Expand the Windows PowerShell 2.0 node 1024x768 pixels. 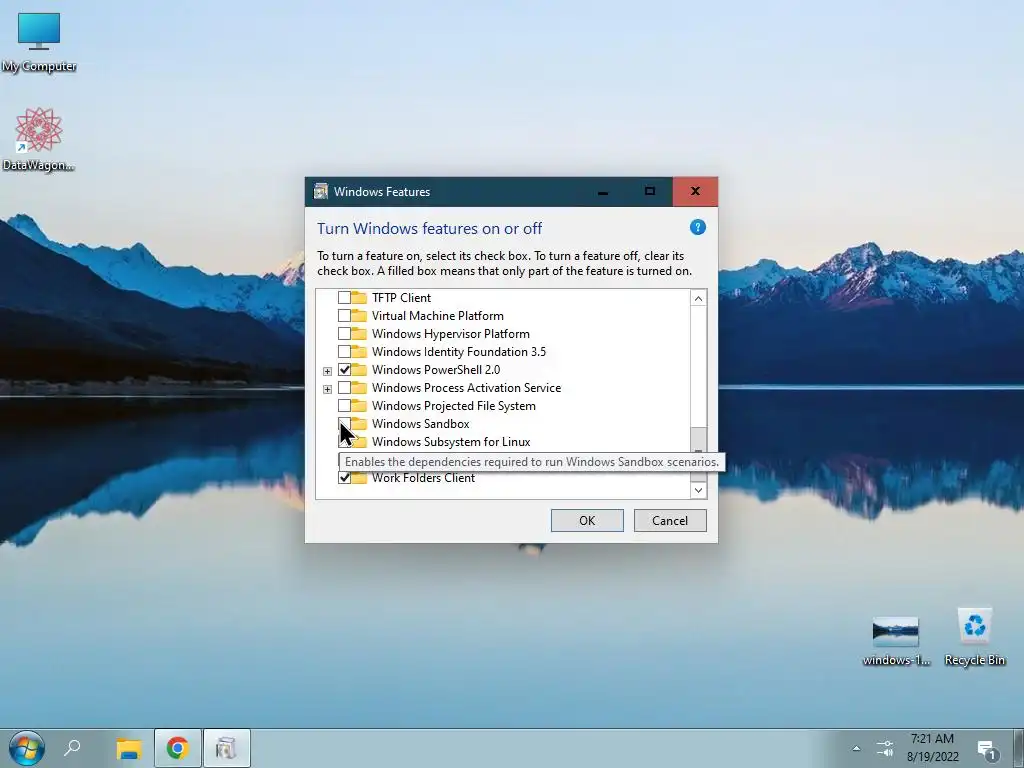pos(327,371)
